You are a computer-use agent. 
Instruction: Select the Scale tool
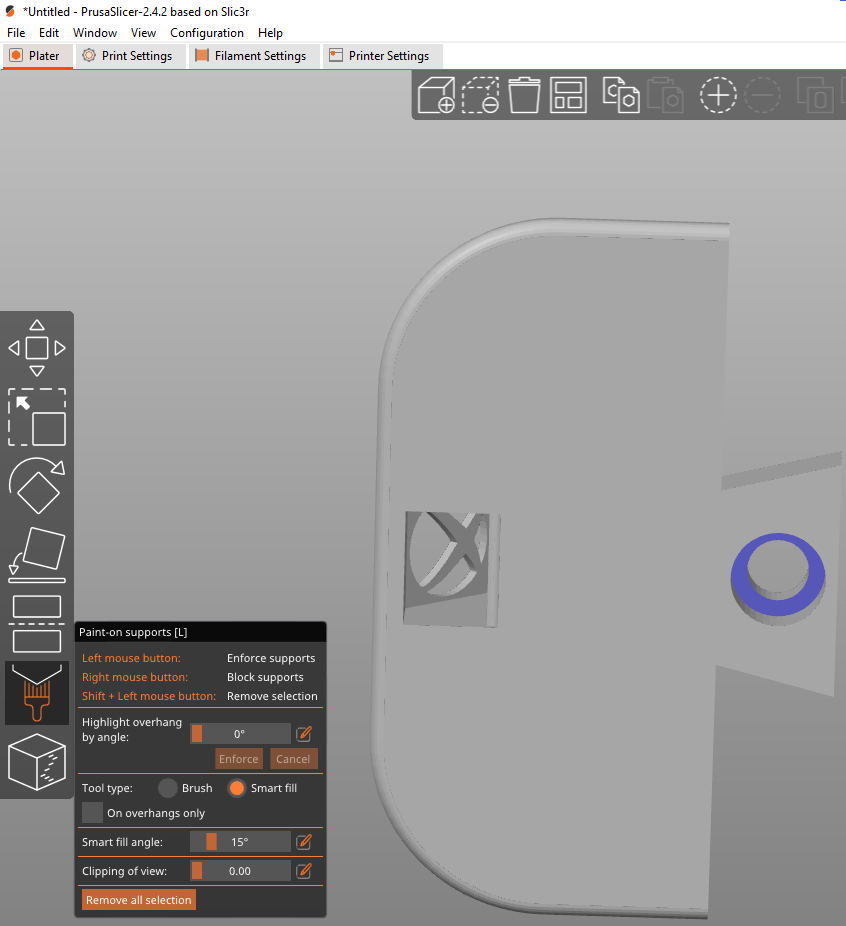click(x=37, y=417)
